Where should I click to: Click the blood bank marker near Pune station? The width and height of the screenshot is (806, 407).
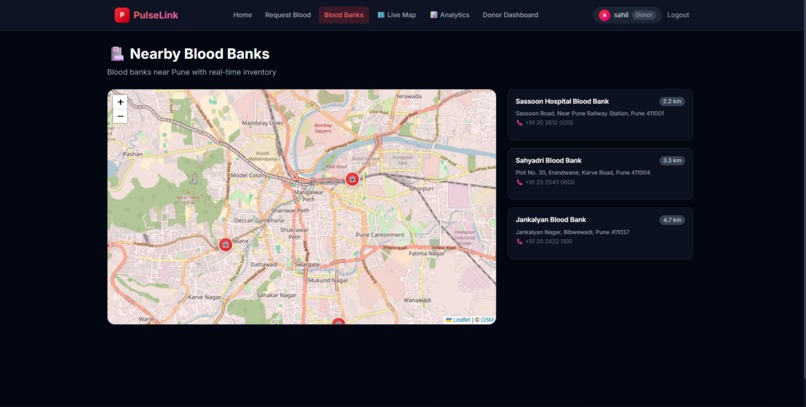pos(352,179)
